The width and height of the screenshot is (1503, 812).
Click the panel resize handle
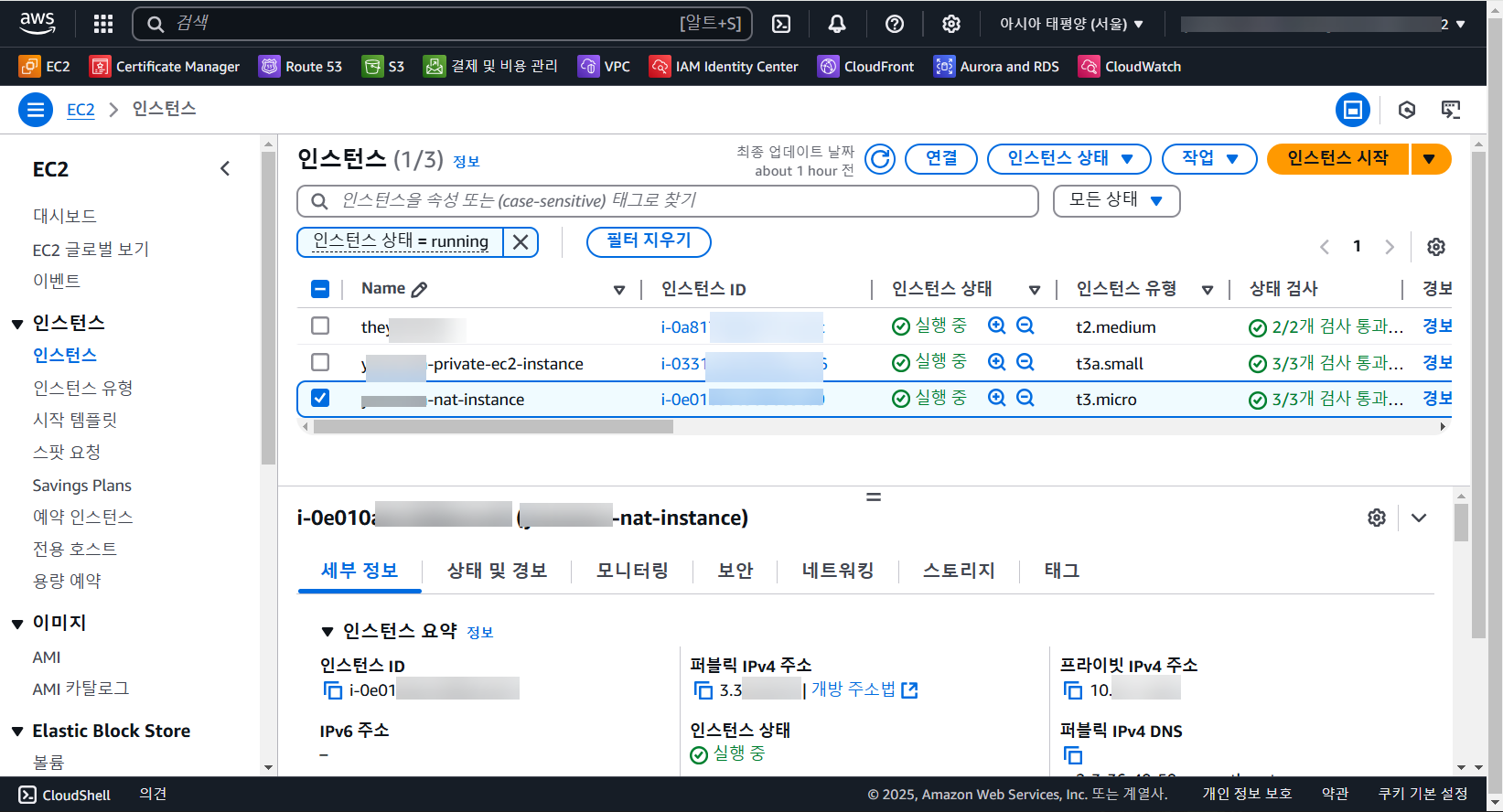coord(874,497)
